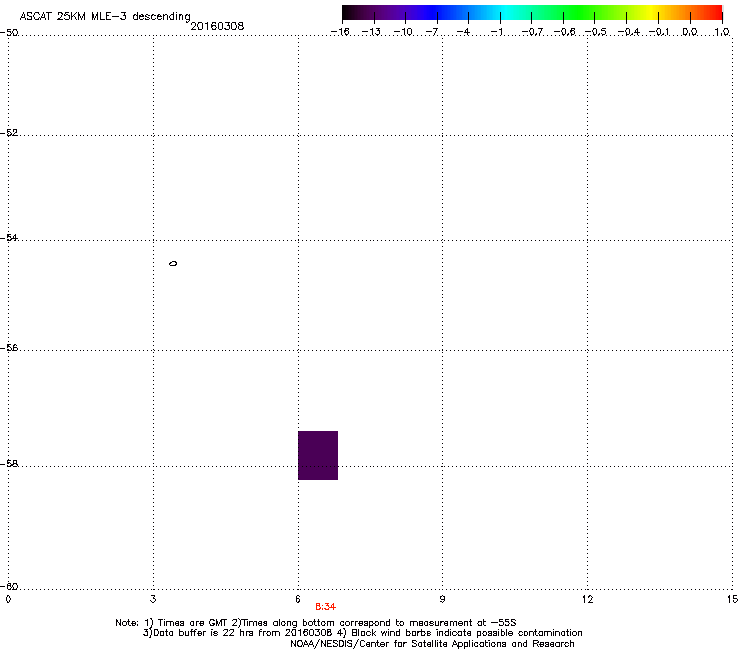Click the -1 color bar label
This screenshot has width=740, height=650.
[496, 32]
